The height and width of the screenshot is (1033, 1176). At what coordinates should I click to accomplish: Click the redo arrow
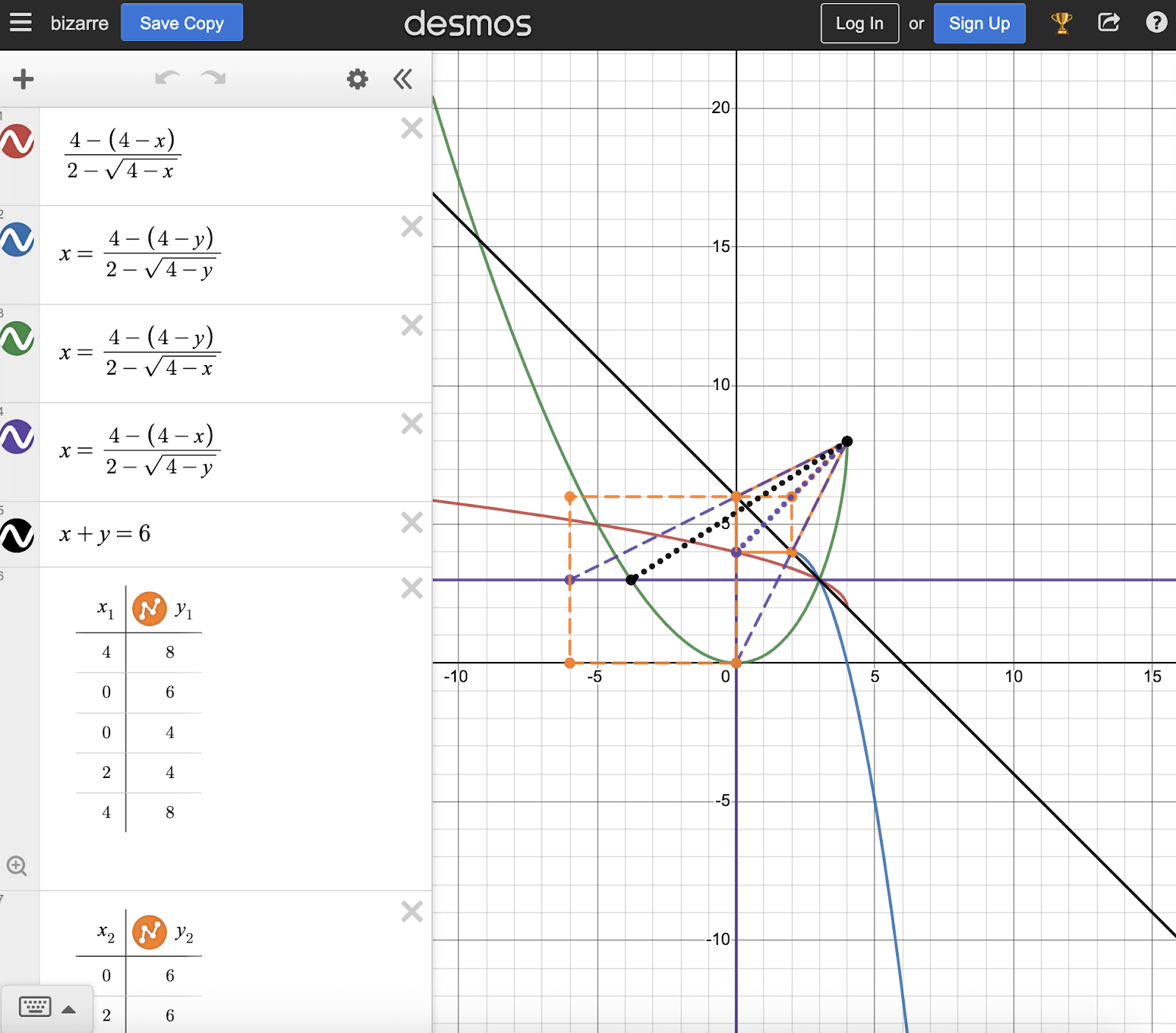click(x=213, y=79)
